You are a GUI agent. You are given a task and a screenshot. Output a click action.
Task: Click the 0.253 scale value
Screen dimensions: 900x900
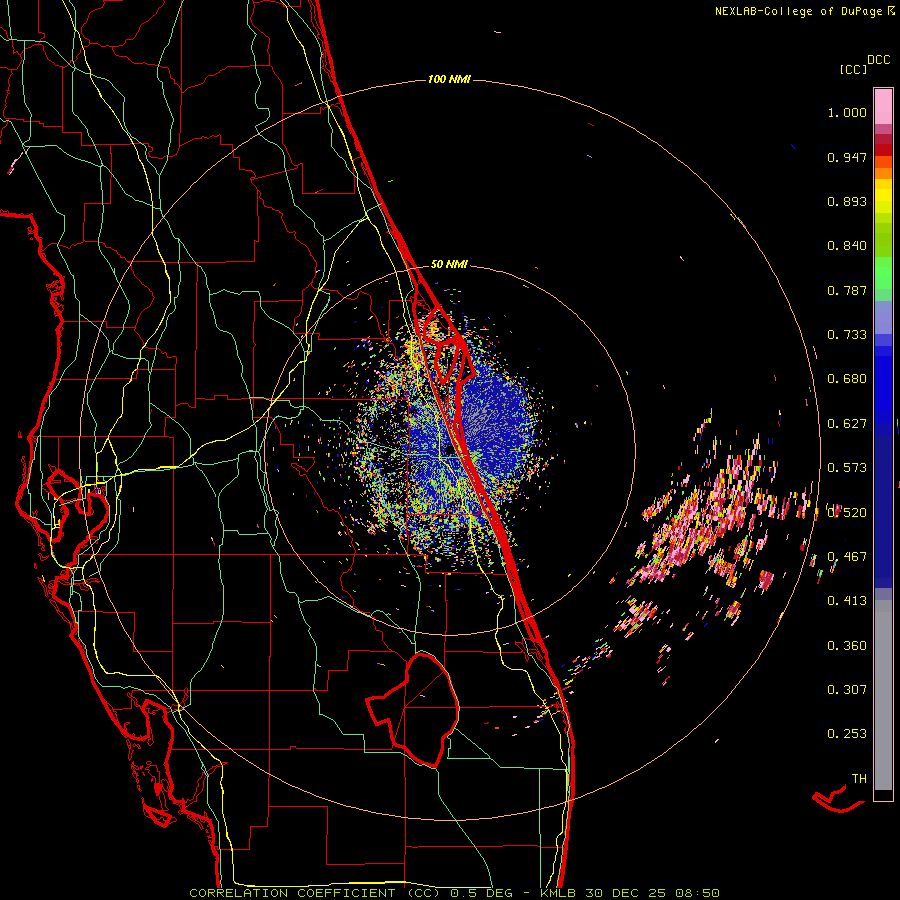coord(847,734)
